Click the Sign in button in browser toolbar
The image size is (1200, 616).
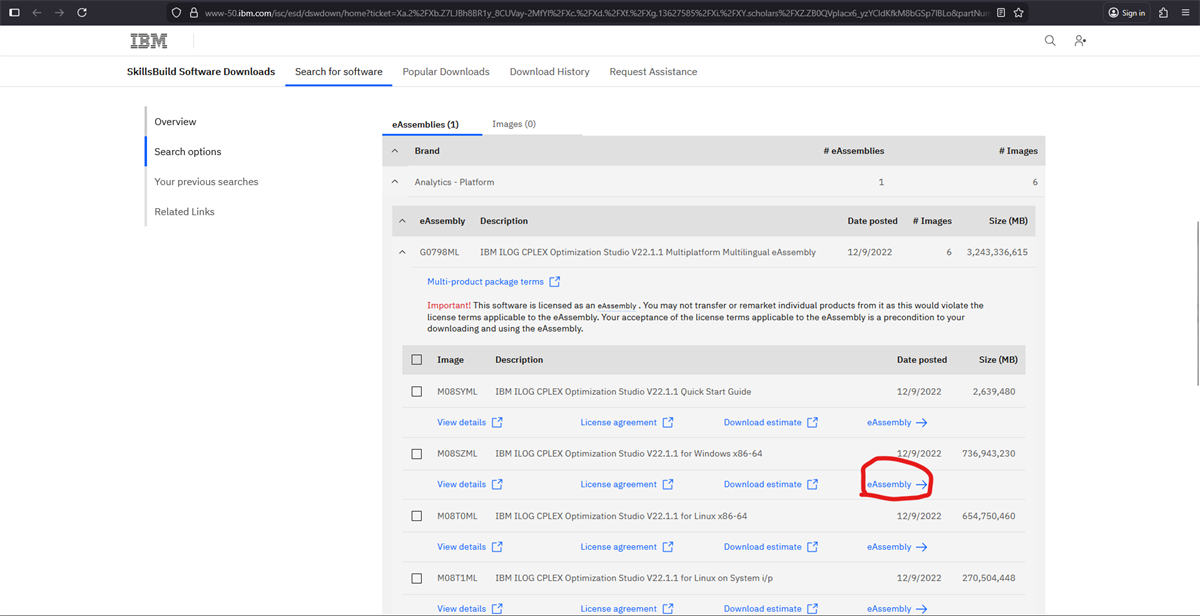pyautogui.click(x=1127, y=13)
